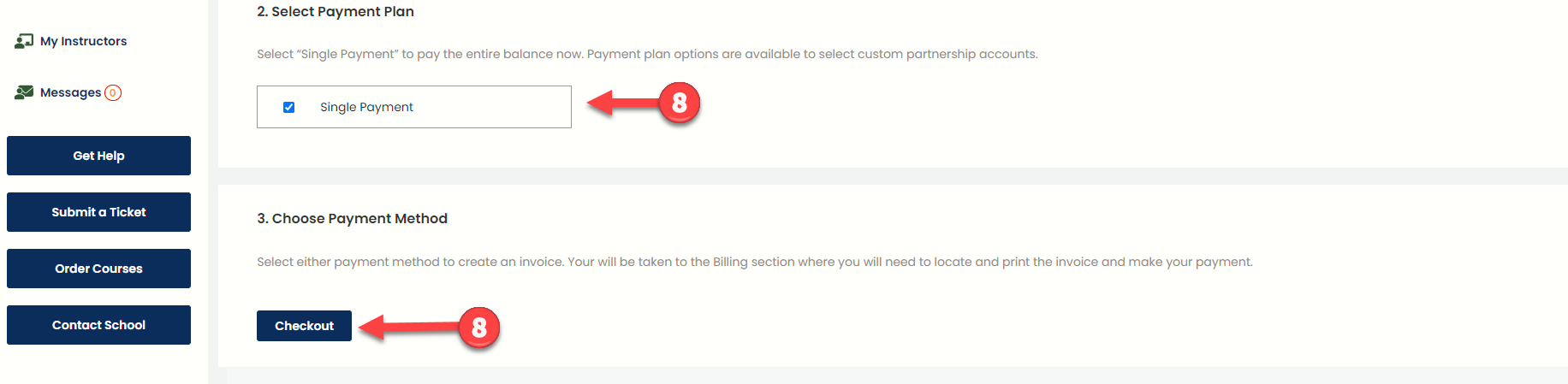Click the Messages envelope icon
1568x384 pixels.
(x=24, y=92)
